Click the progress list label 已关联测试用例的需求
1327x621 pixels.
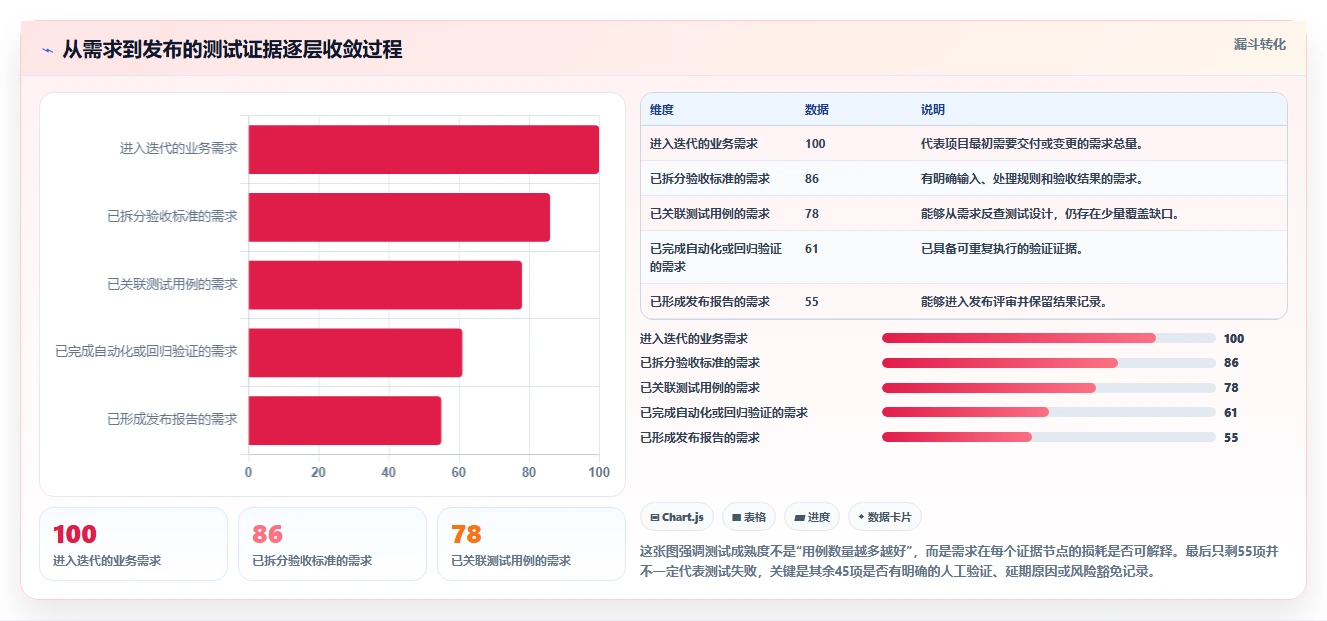click(700, 388)
